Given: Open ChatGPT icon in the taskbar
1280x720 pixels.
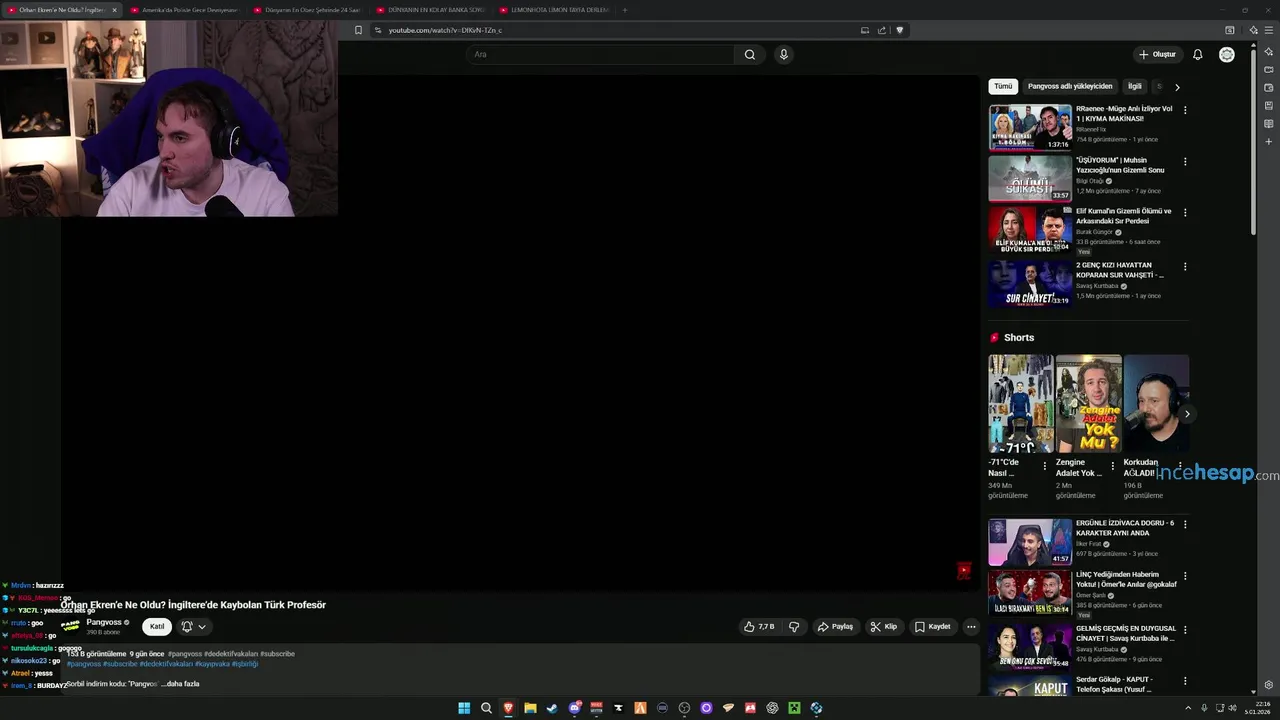Looking at the screenshot, I should click(772, 708).
